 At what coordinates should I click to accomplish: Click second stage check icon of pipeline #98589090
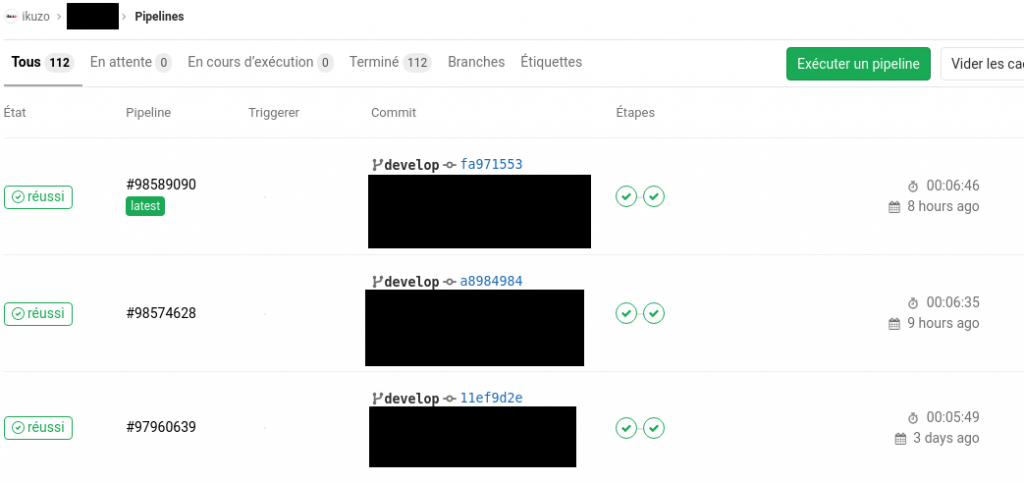(654, 196)
